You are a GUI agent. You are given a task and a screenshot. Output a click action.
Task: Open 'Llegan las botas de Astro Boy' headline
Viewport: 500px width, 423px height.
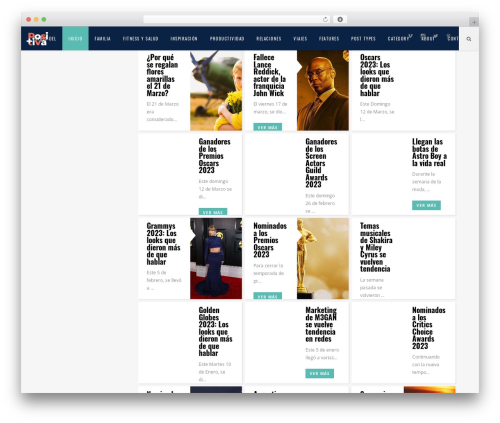[x=429, y=152]
